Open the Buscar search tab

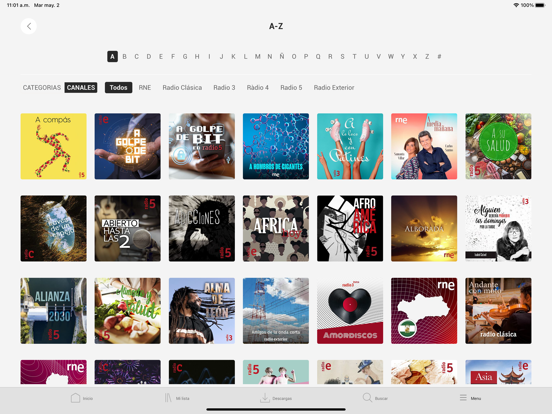coord(375,398)
